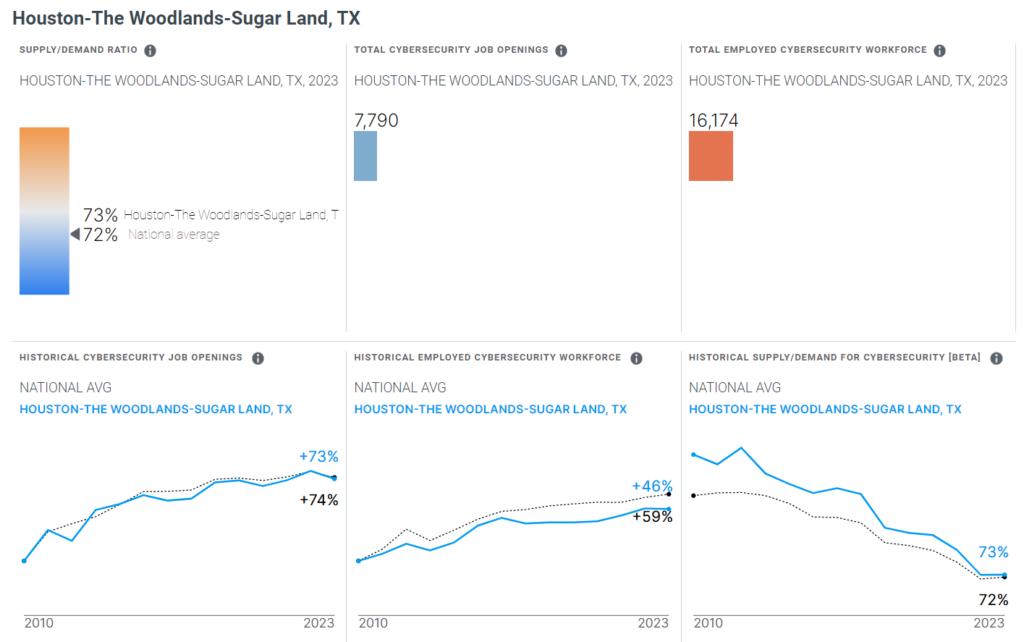Select the blue 7,790 job openings bar
Viewport: 1024px width, 642px height.
[x=365, y=156]
